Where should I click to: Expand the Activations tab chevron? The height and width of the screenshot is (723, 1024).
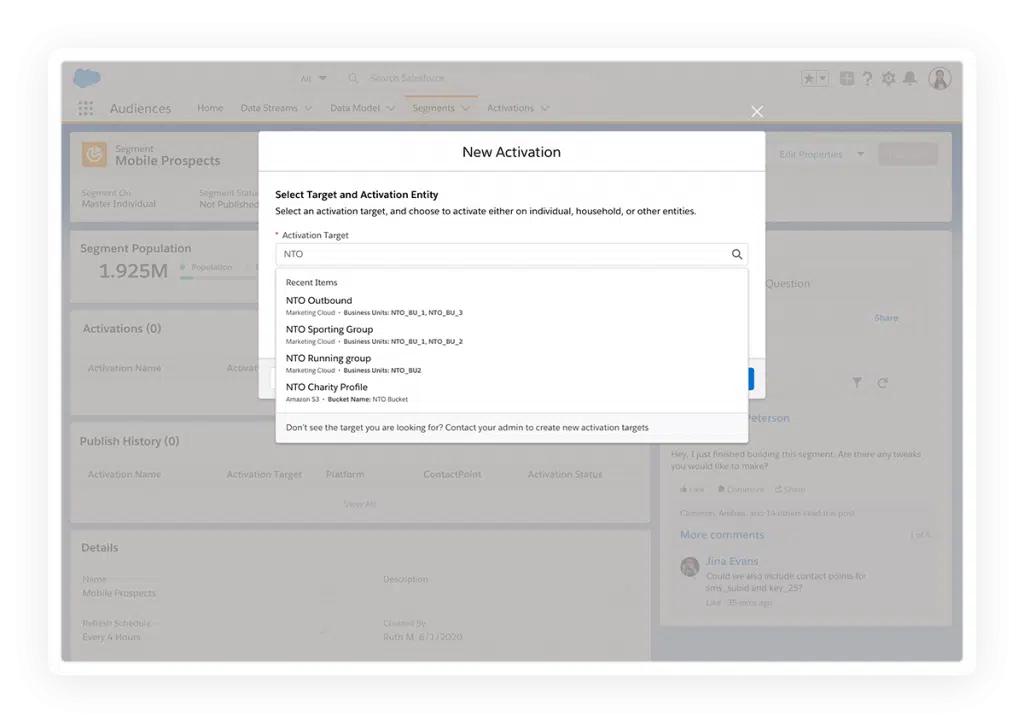545,108
